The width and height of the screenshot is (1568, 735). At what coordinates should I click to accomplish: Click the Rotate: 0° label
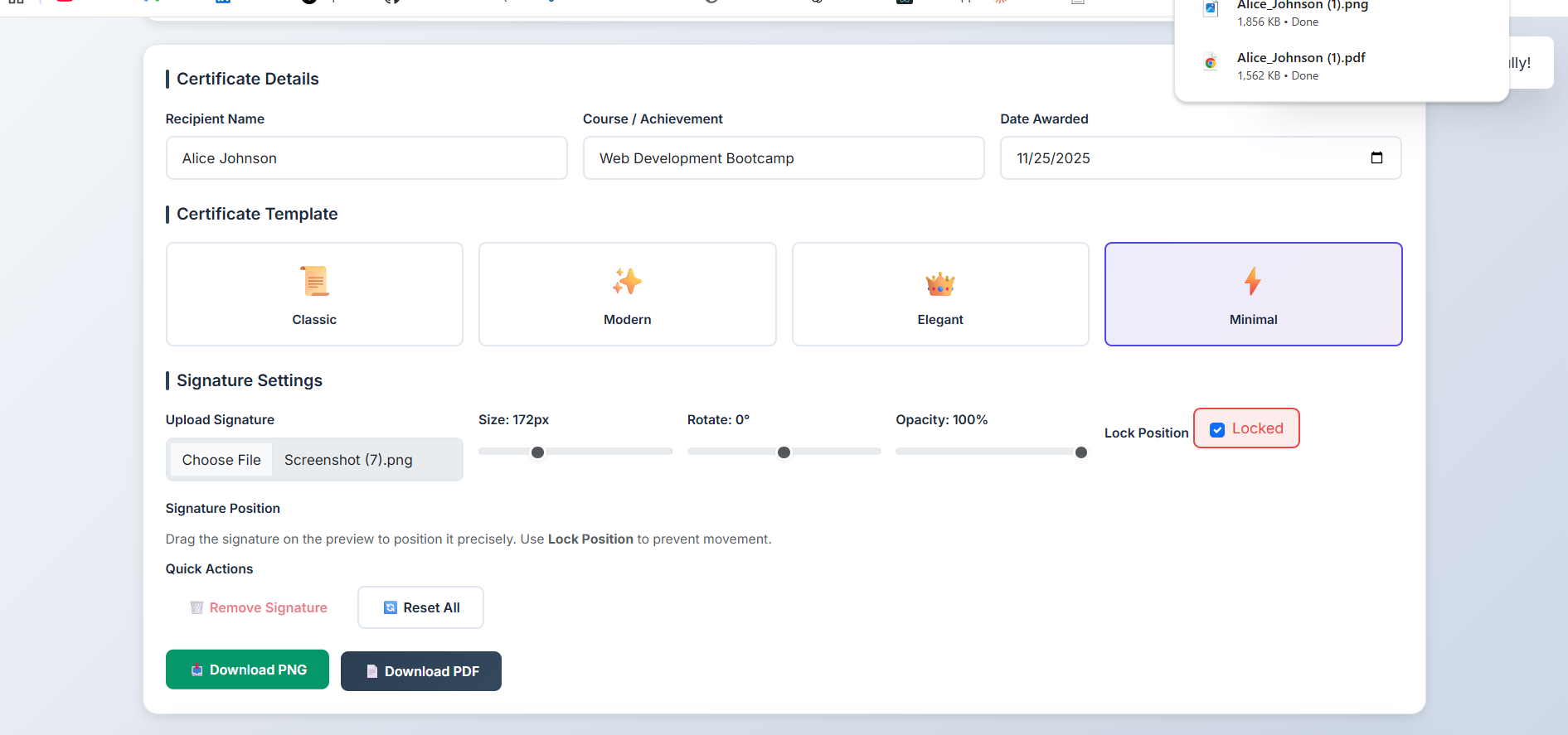(x=718, y=419)
